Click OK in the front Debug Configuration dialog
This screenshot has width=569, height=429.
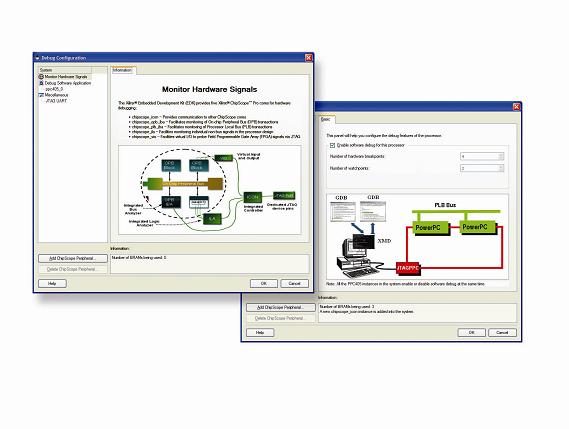(x=264, y=283)
